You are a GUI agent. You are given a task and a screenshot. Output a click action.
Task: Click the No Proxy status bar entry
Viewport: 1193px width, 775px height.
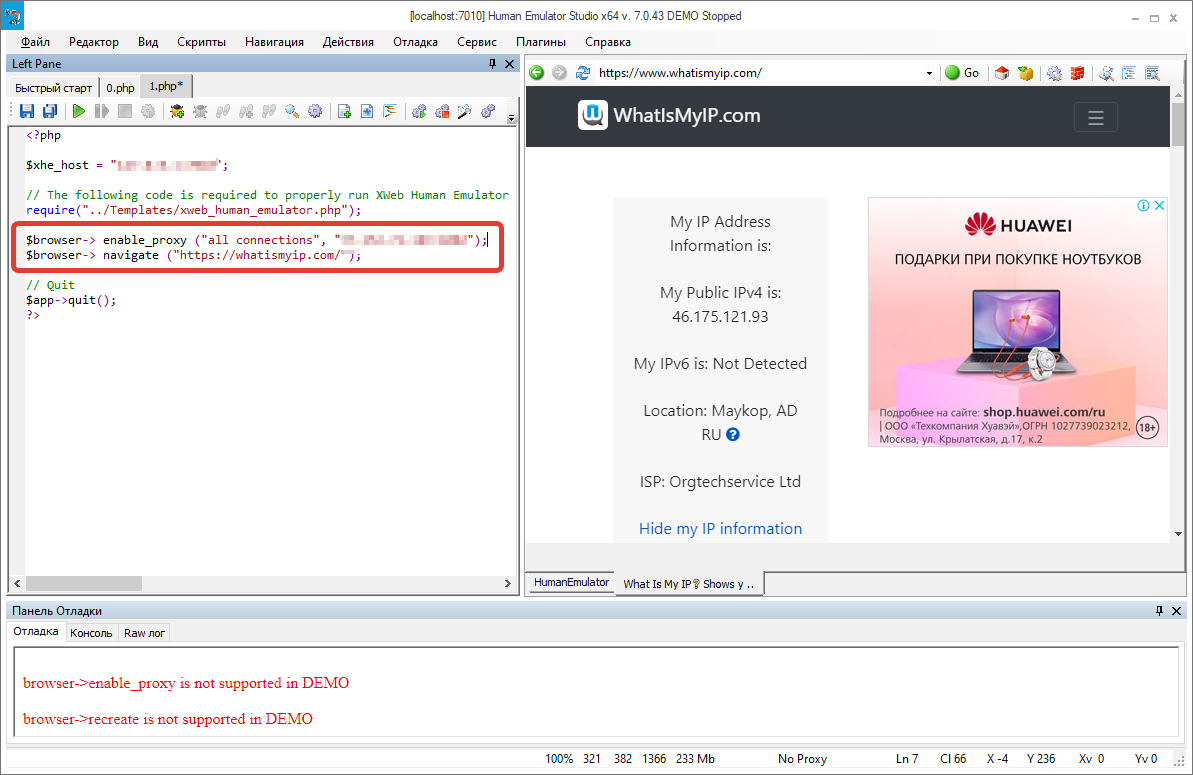802,758
